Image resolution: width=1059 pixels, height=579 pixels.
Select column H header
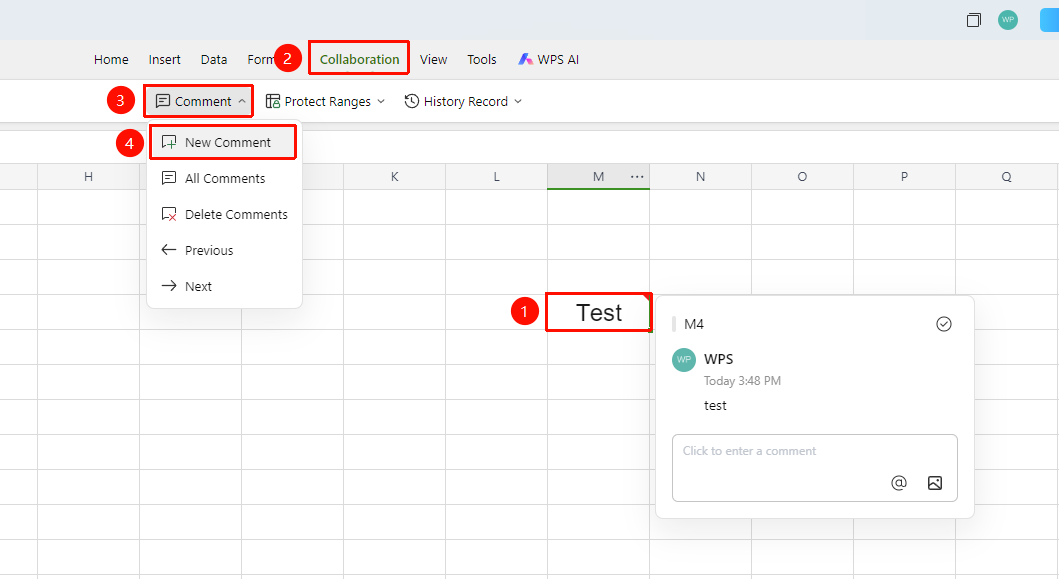(x=88, y=177)
